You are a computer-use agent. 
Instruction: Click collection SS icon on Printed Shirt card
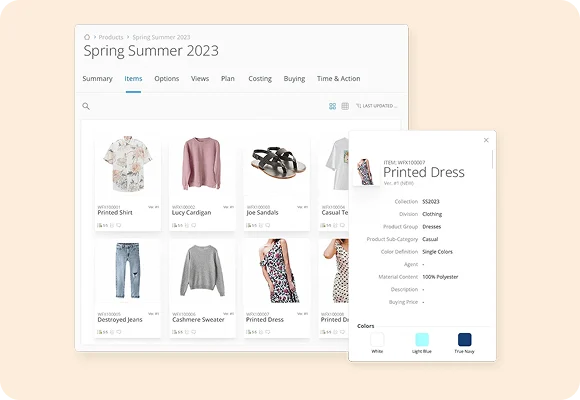pyautogui.click(x=102, y=225)
